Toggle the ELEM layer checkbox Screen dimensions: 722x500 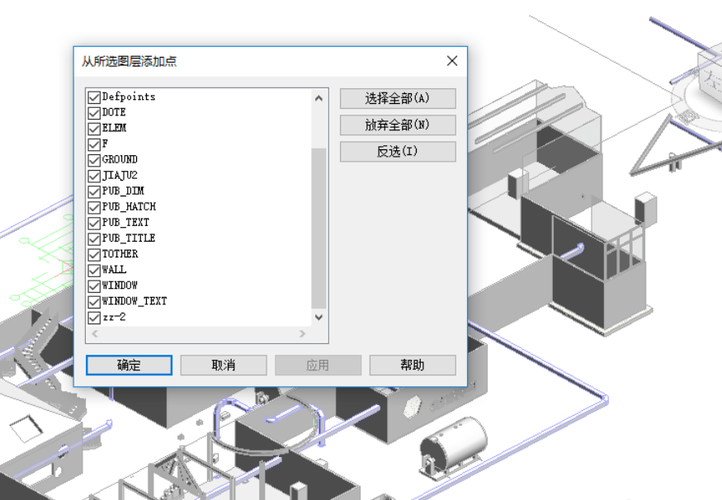pos(94,128)
